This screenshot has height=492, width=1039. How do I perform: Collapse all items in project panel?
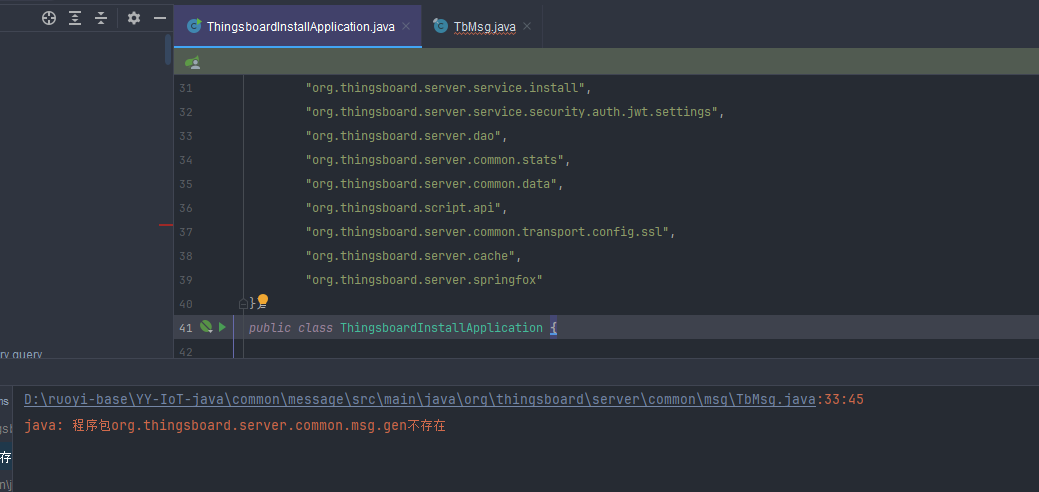[101, 18]
